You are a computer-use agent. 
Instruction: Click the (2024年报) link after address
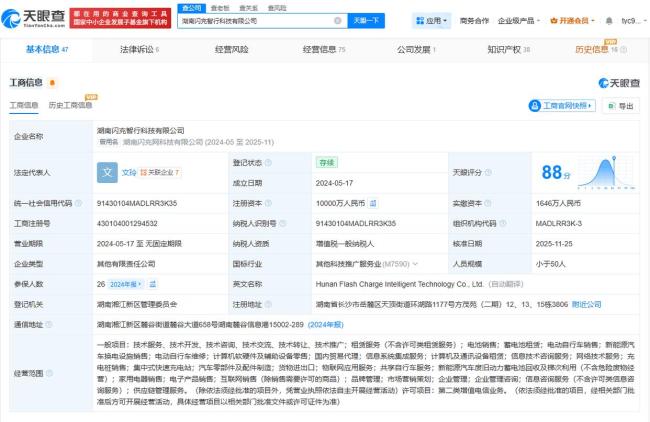click(325, 325)
